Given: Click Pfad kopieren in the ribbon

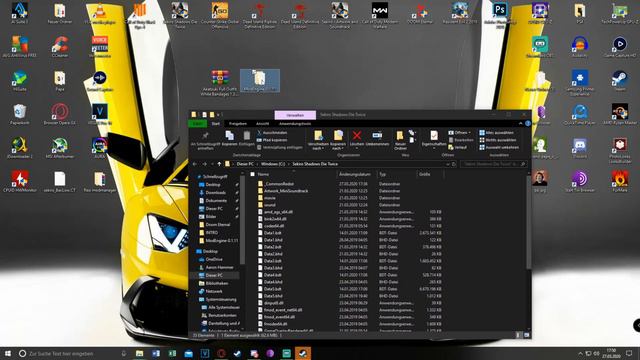Looking at the screenshot, I should (x=272, y=140).
